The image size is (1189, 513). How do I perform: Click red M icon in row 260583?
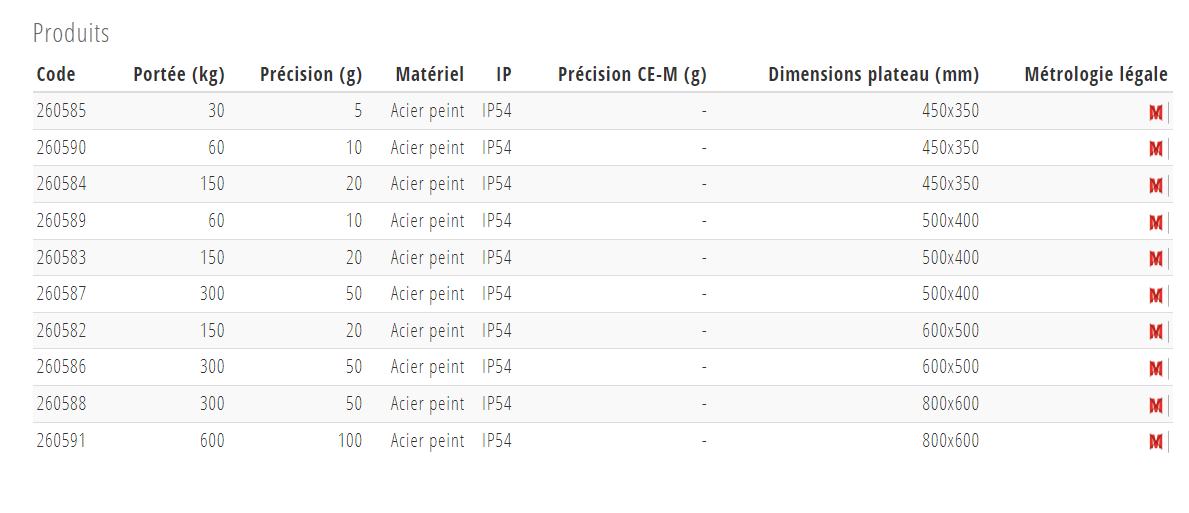(x=1156, y=258)
